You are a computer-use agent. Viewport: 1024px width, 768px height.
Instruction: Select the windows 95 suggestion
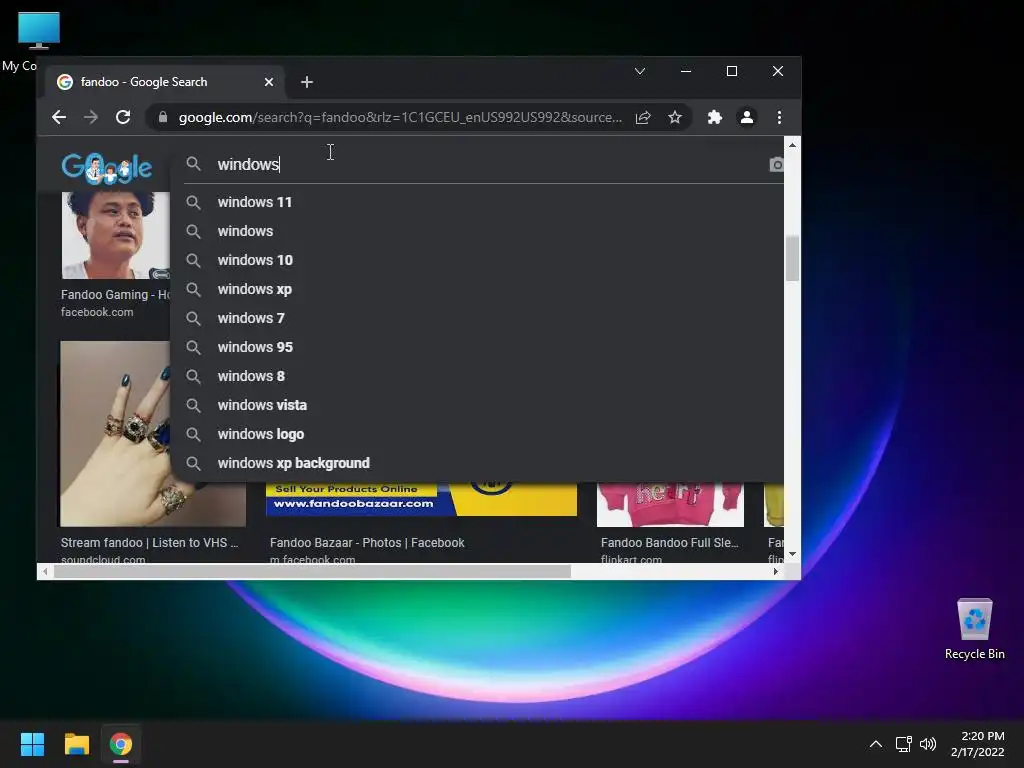tap(478, 347)
